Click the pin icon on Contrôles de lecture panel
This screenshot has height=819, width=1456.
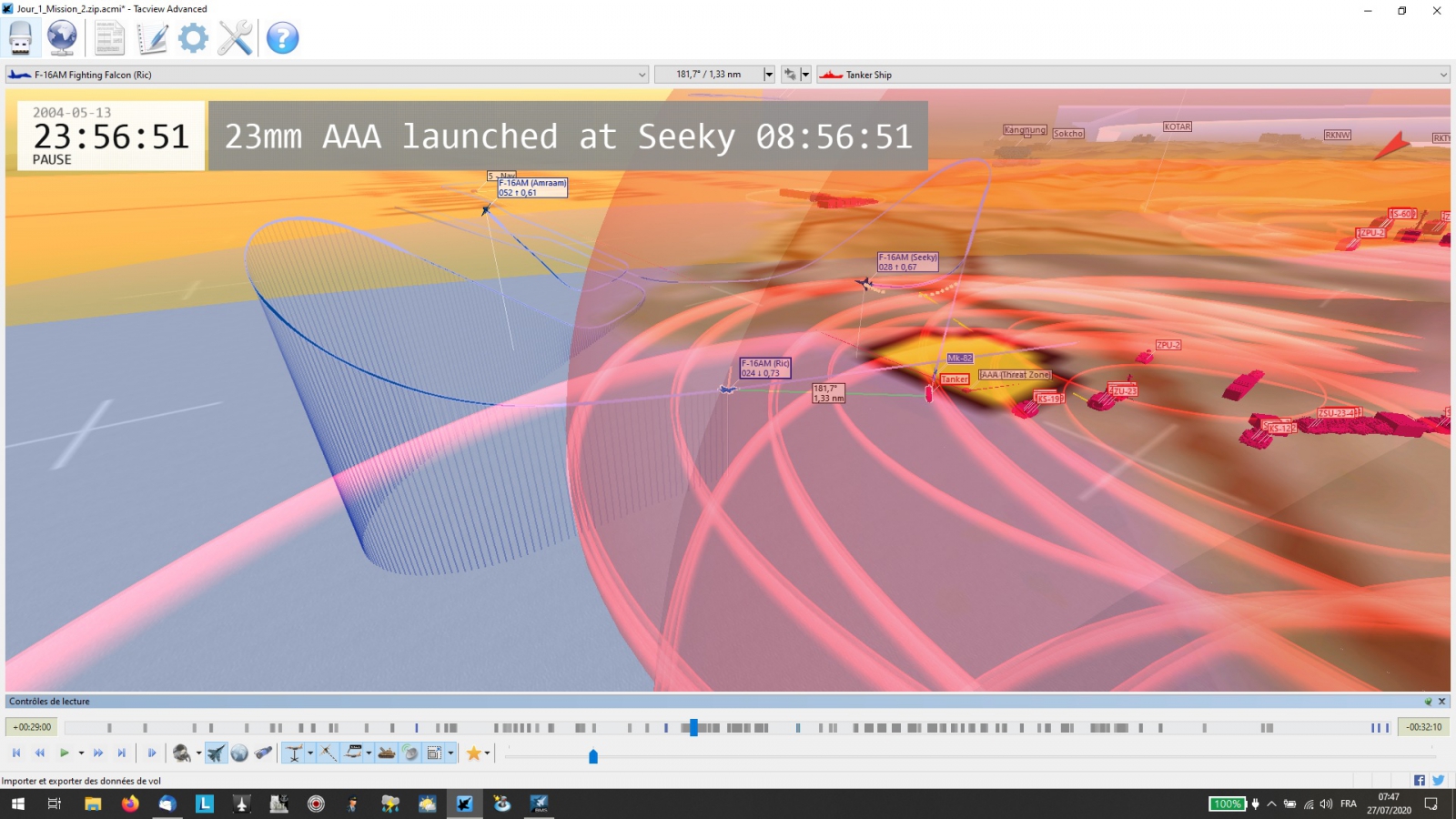pyautogui.click(x=1428, y=702)
